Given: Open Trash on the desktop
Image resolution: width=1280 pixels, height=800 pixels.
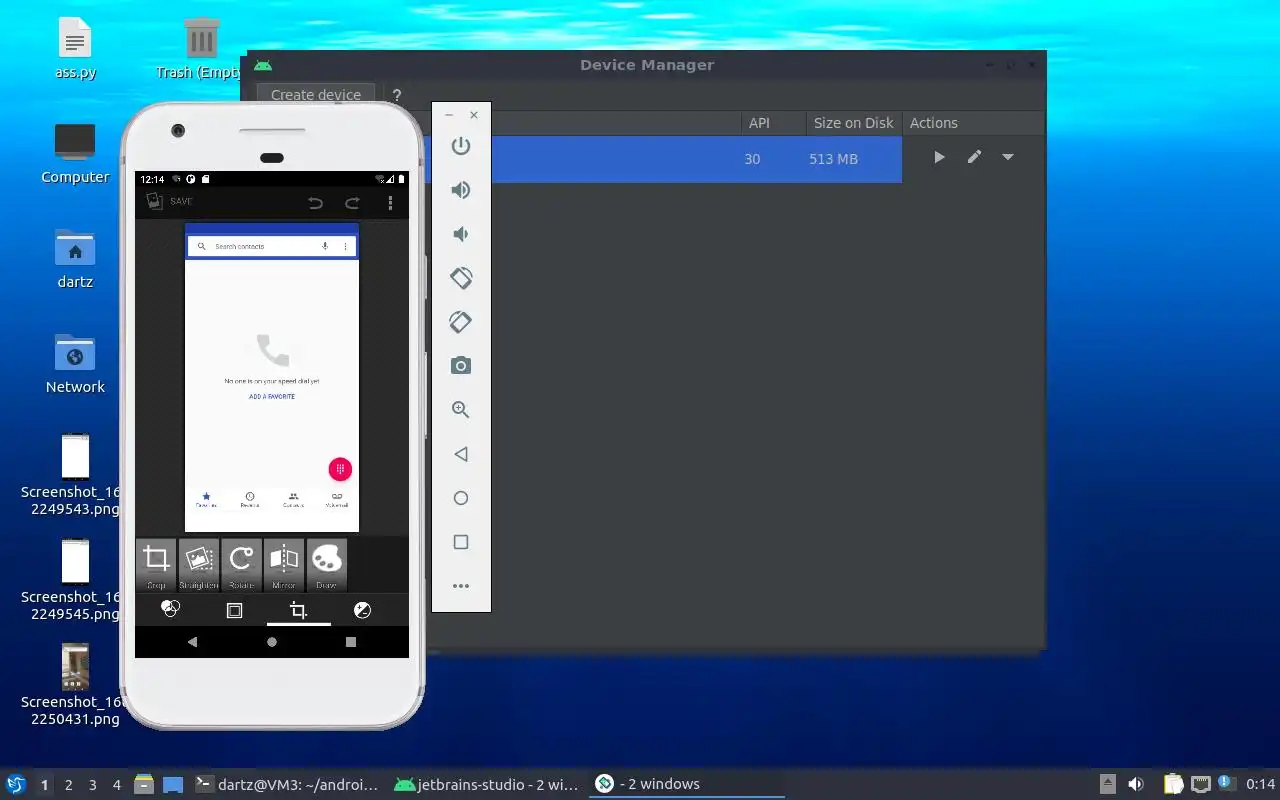Looking at the screenshot, I should coord(201,50).
